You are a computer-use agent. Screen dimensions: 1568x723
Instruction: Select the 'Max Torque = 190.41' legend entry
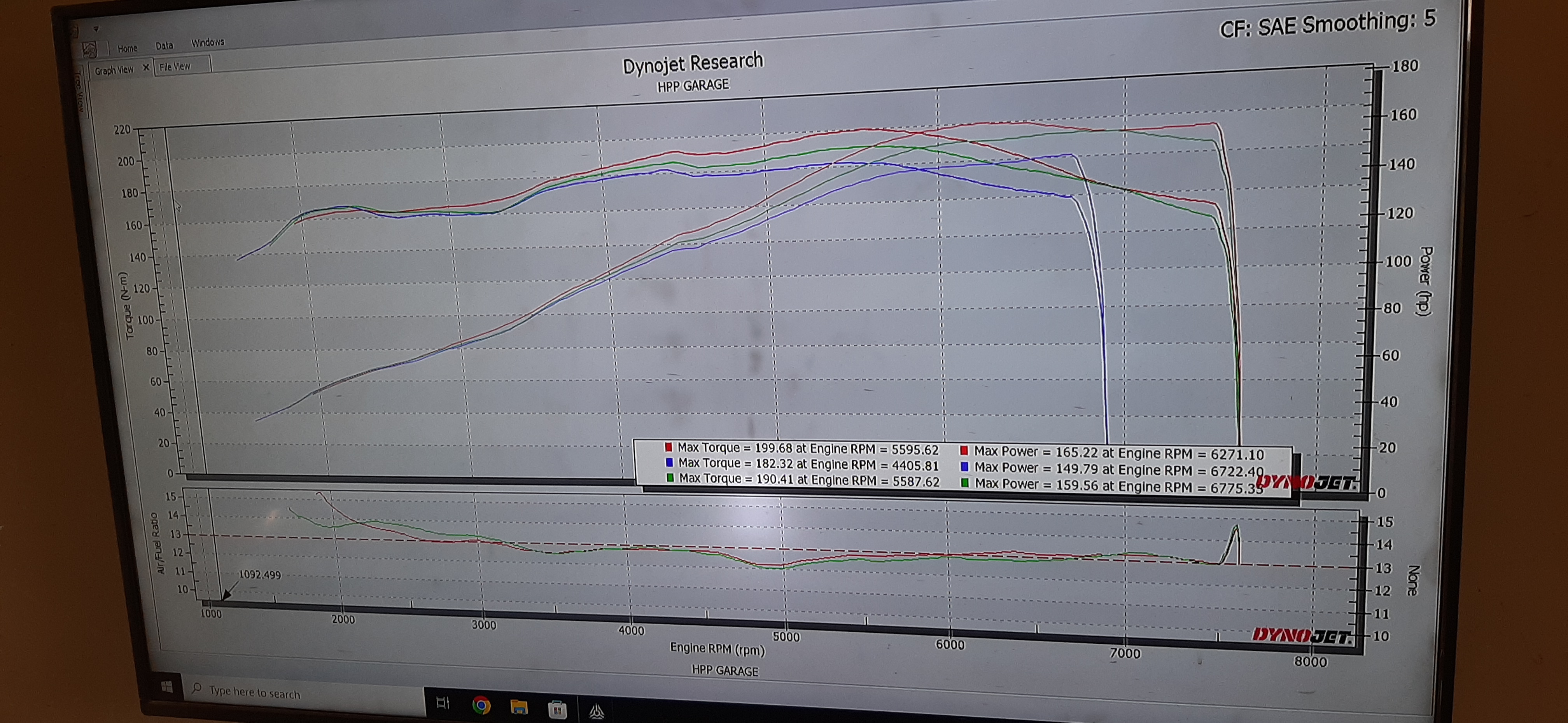[809, 480]
